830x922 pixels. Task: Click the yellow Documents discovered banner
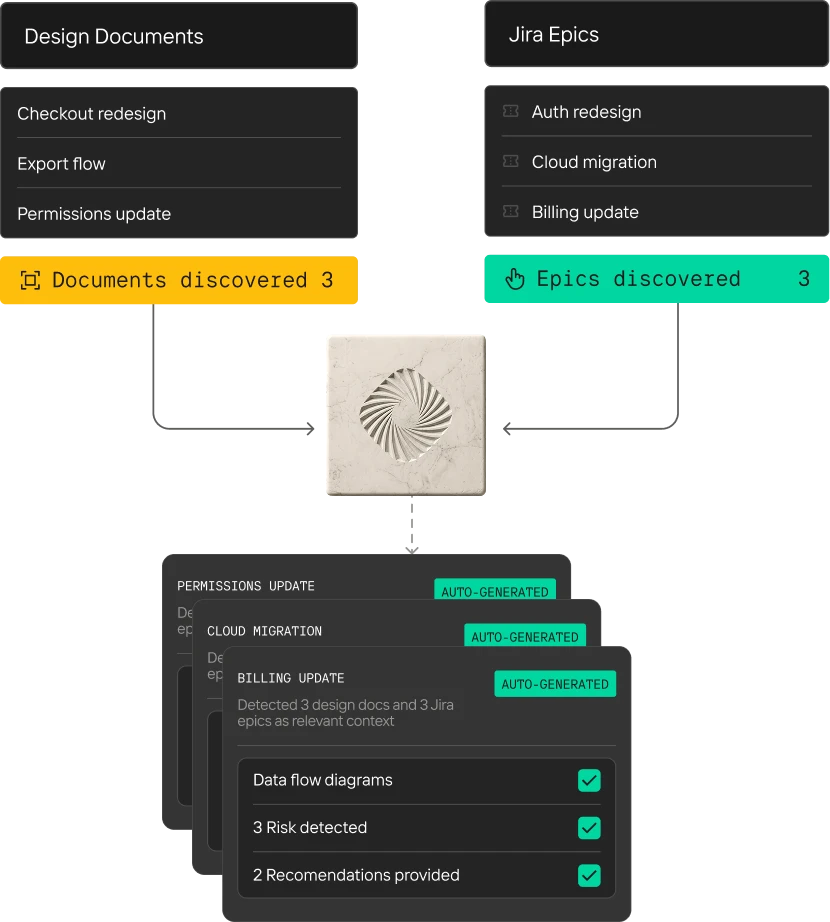pyautogui.click(x=179, y=280)
